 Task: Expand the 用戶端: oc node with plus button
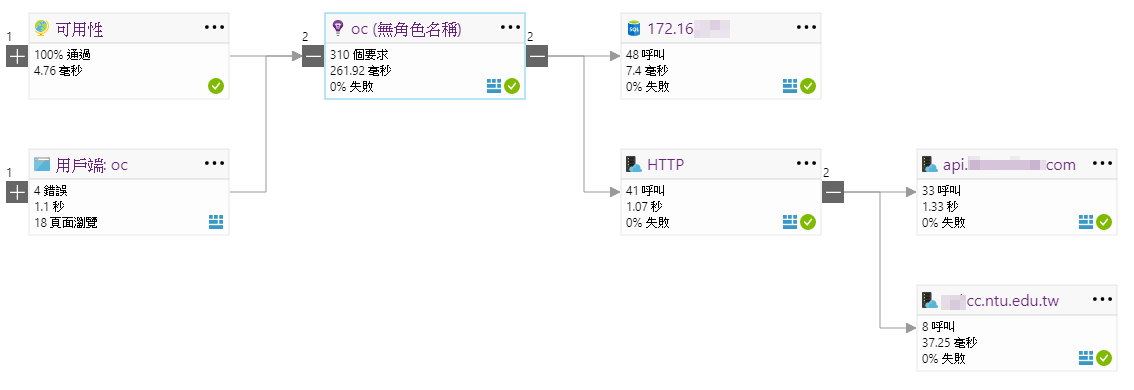(17, 192)
